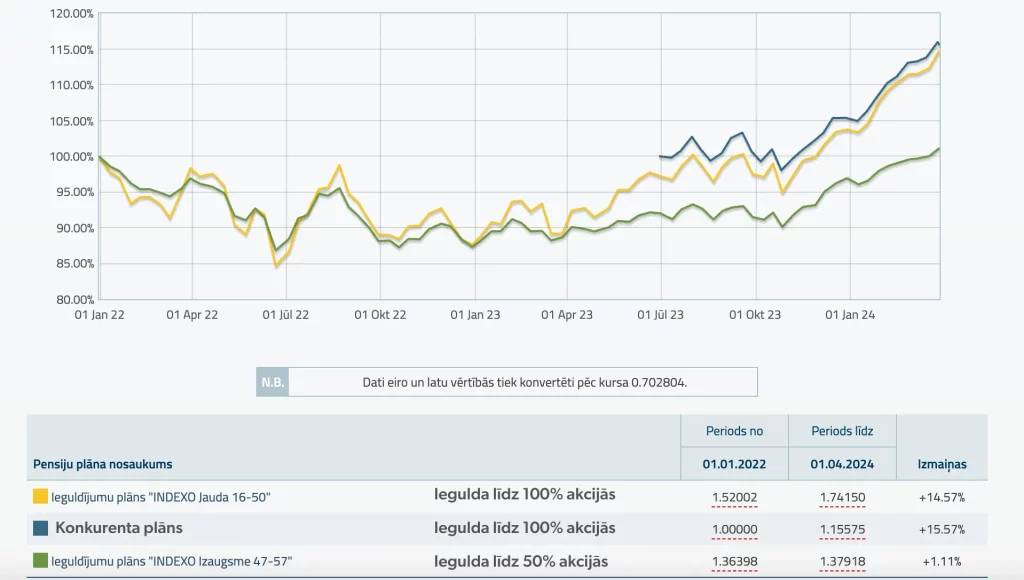Click the +15.57% change value

coord(942,529)
